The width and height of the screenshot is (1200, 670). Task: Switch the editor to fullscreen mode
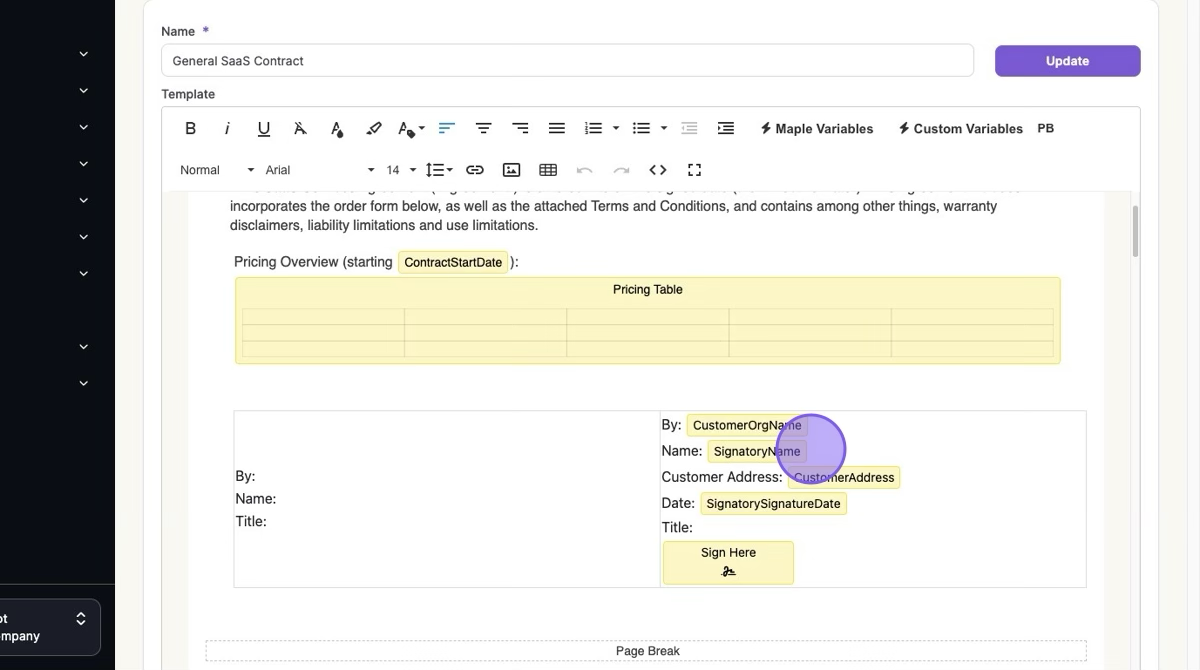coord(695,170)
